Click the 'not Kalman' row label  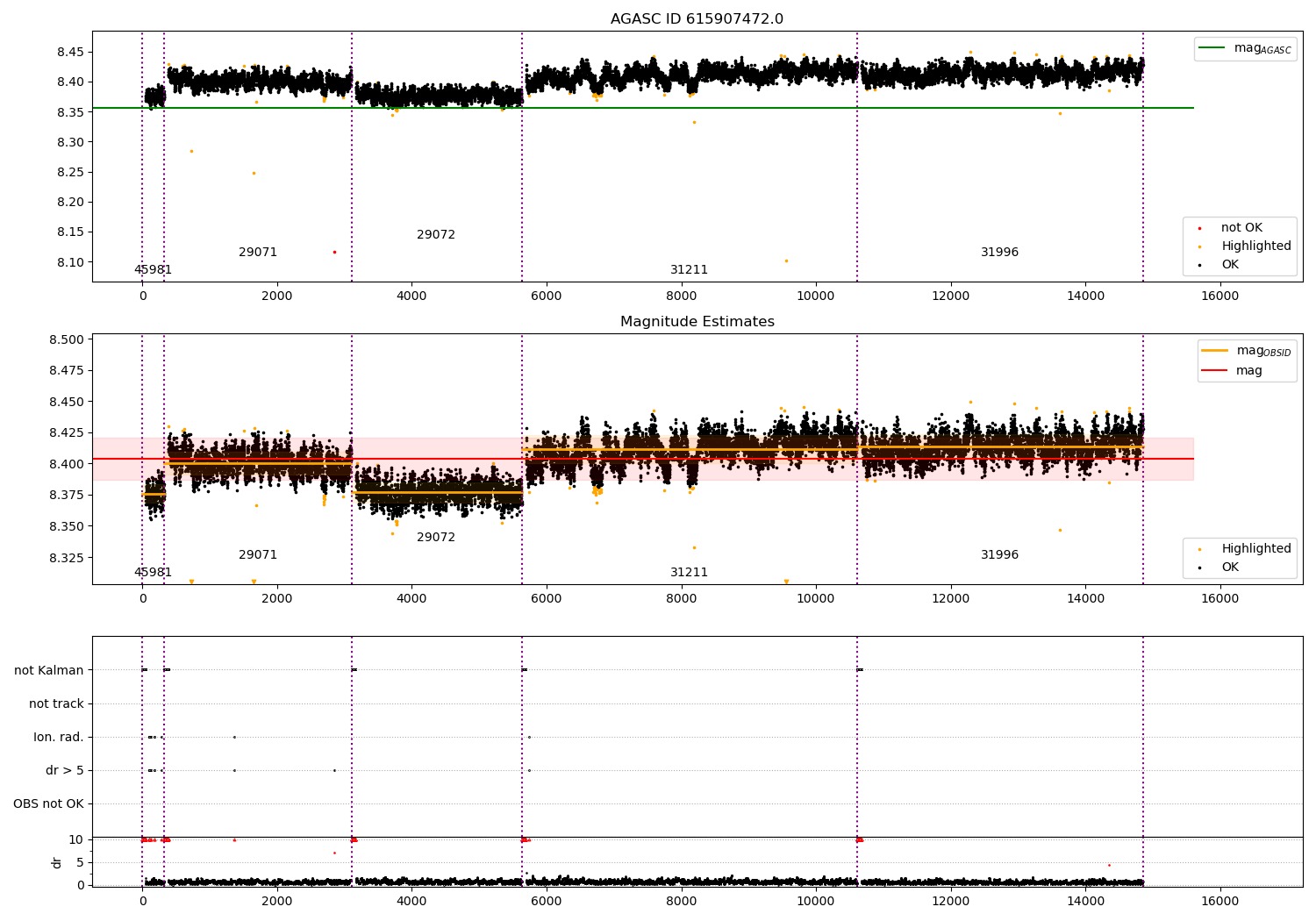pyautogui.click(x=49, y=670)
